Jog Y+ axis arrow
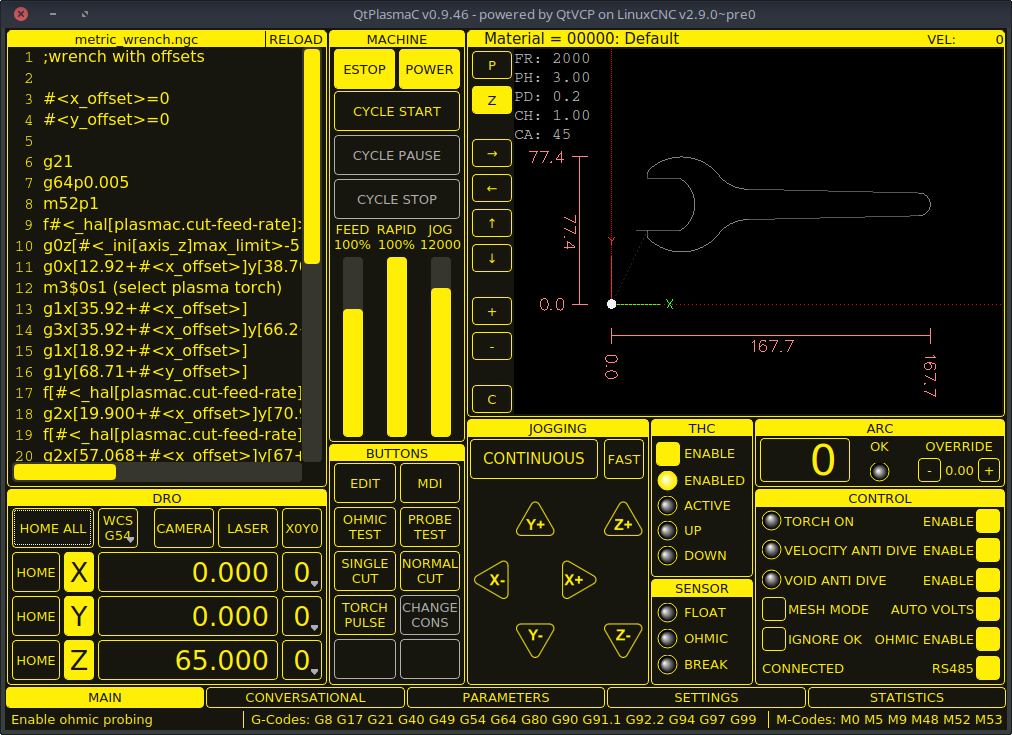This screenshot has height=735, width=1012. point(535,521)
